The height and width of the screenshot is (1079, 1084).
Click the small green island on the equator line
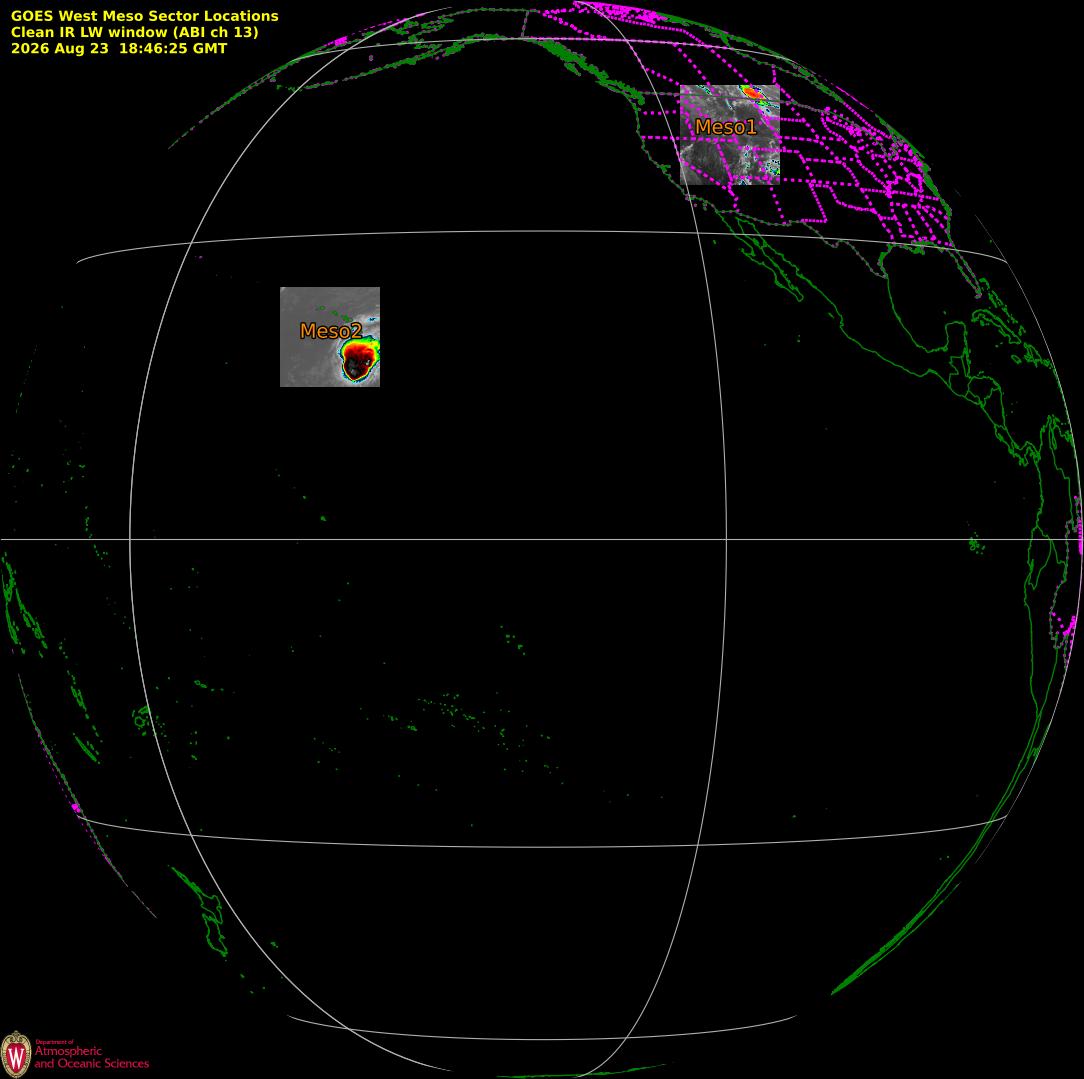pos(976,545)
